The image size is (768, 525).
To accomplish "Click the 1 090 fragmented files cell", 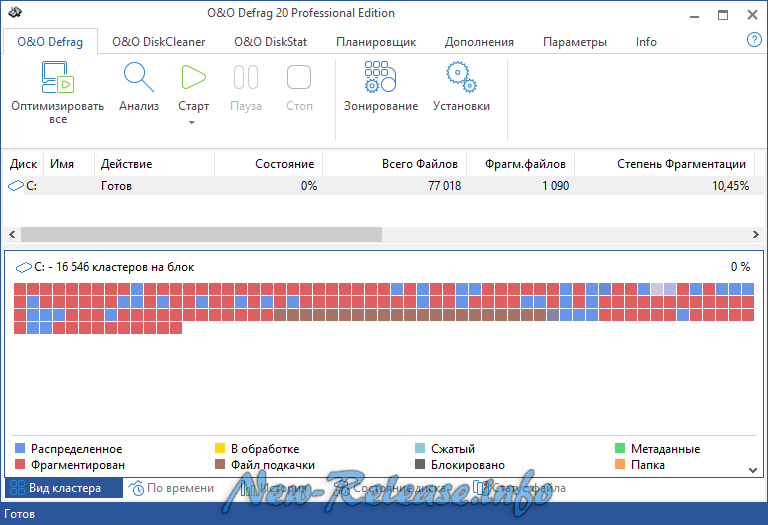I will [555, 186].
